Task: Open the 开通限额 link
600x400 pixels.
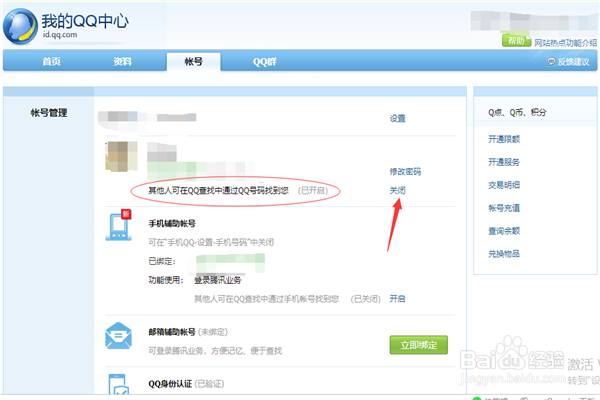Action: [x=504, y=139]
